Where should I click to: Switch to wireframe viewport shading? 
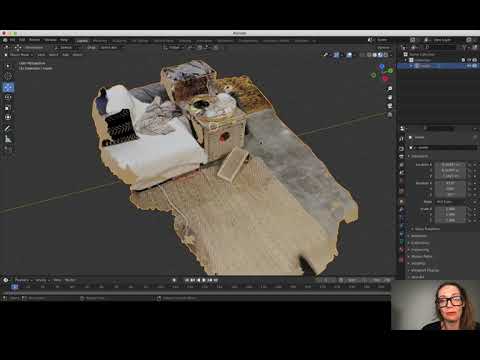tap(369, 55)
